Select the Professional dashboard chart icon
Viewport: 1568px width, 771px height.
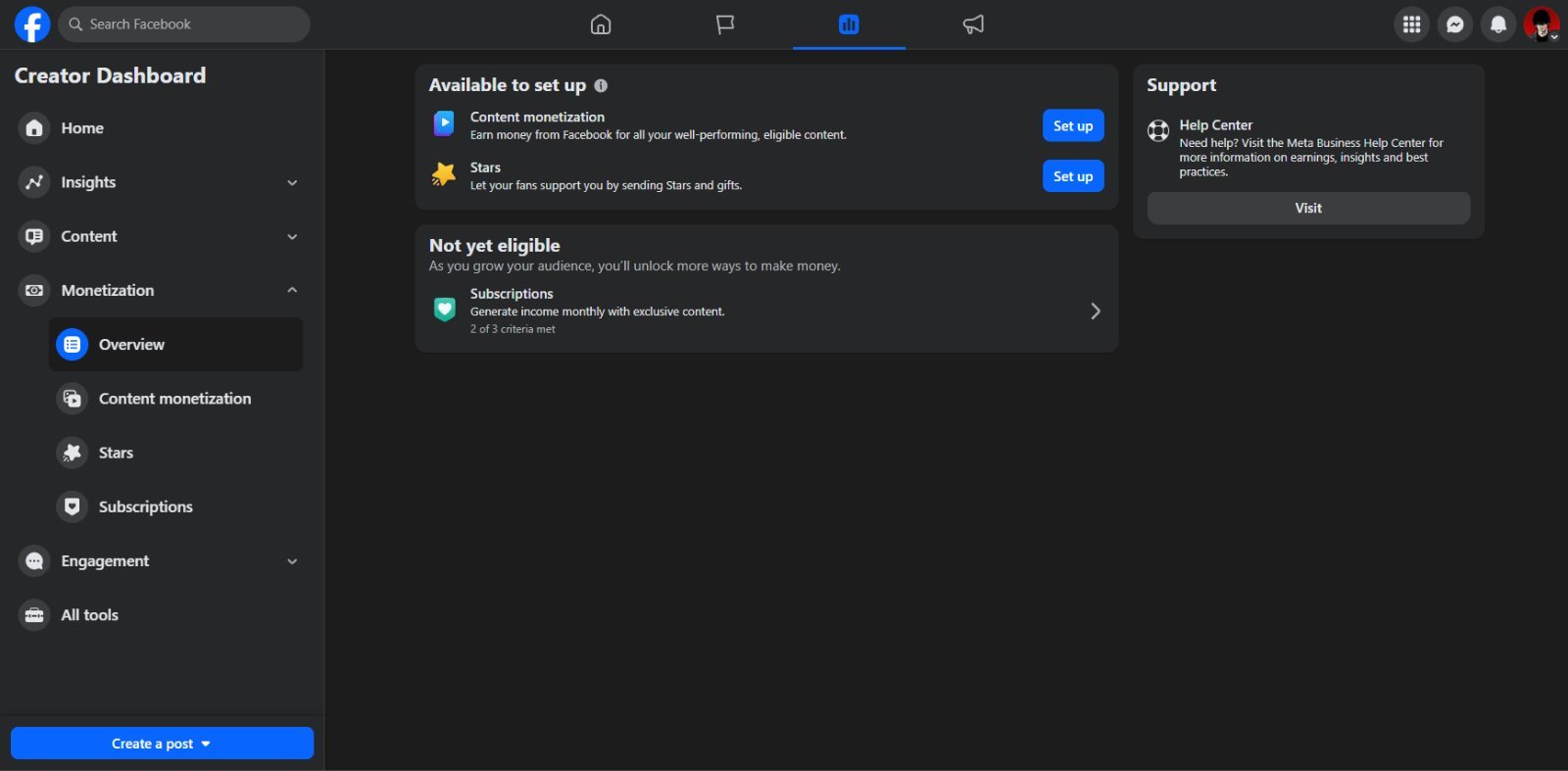pos(849,24)
